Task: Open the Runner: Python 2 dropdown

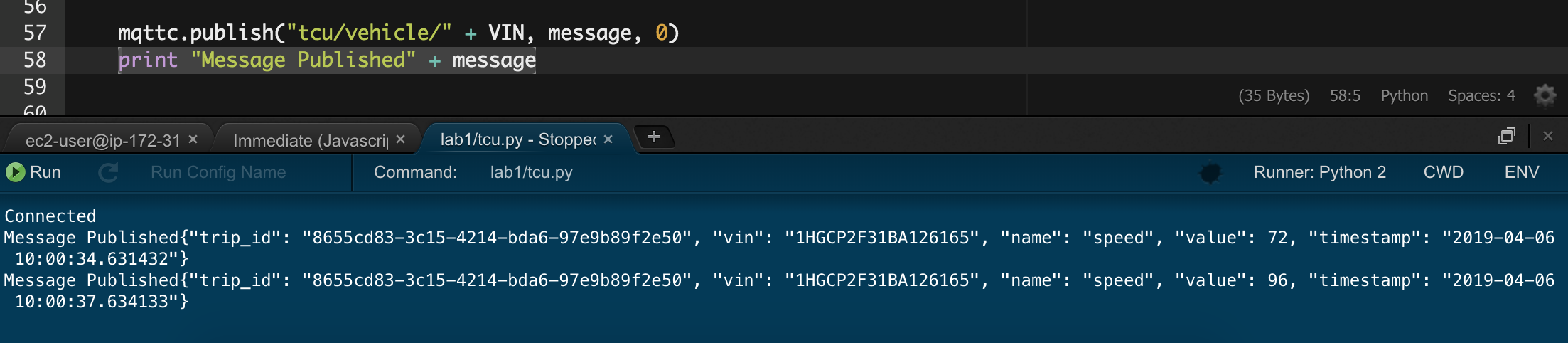Action: (x=1320, y=172)
